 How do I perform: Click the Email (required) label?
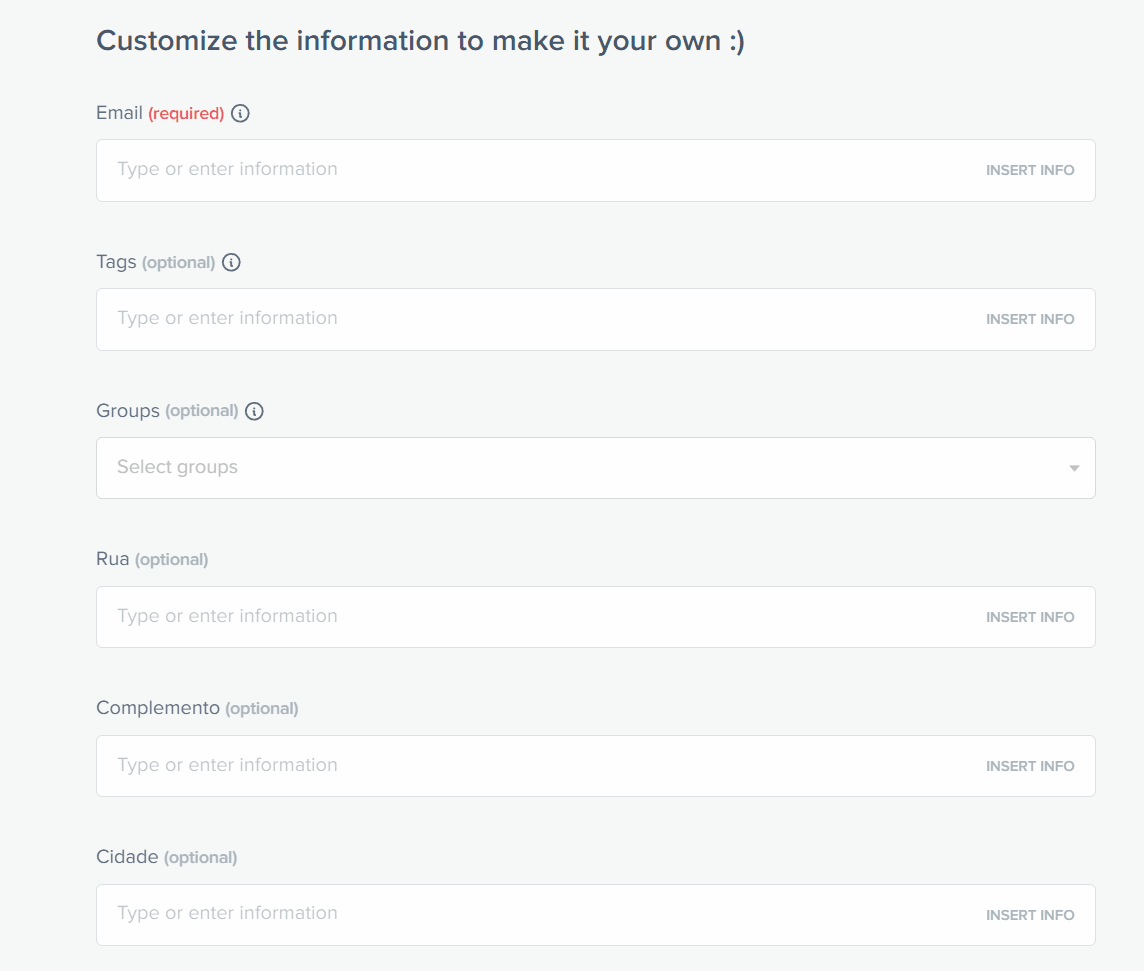[x=161, y=114]
